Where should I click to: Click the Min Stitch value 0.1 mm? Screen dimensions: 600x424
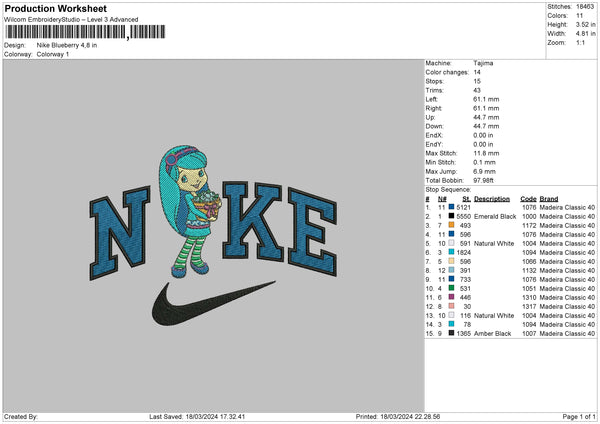point(484,162)
